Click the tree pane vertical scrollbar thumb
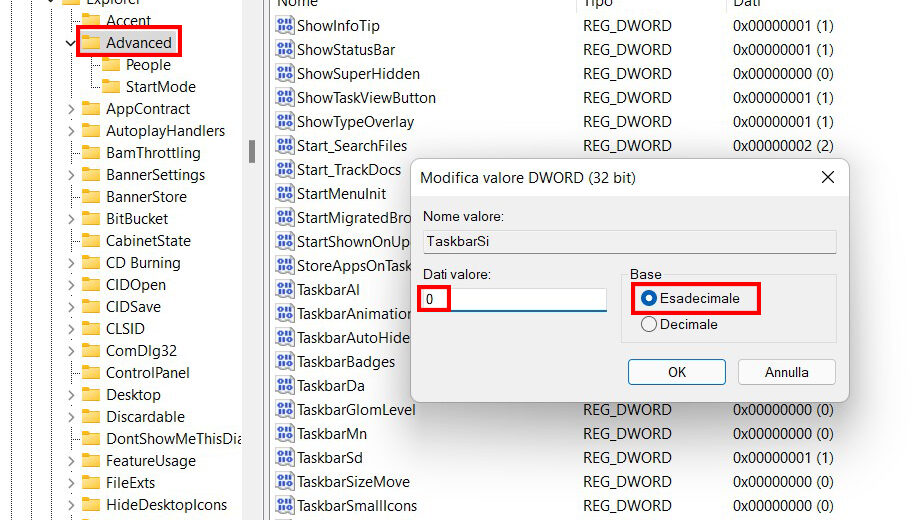 point(252,152)
